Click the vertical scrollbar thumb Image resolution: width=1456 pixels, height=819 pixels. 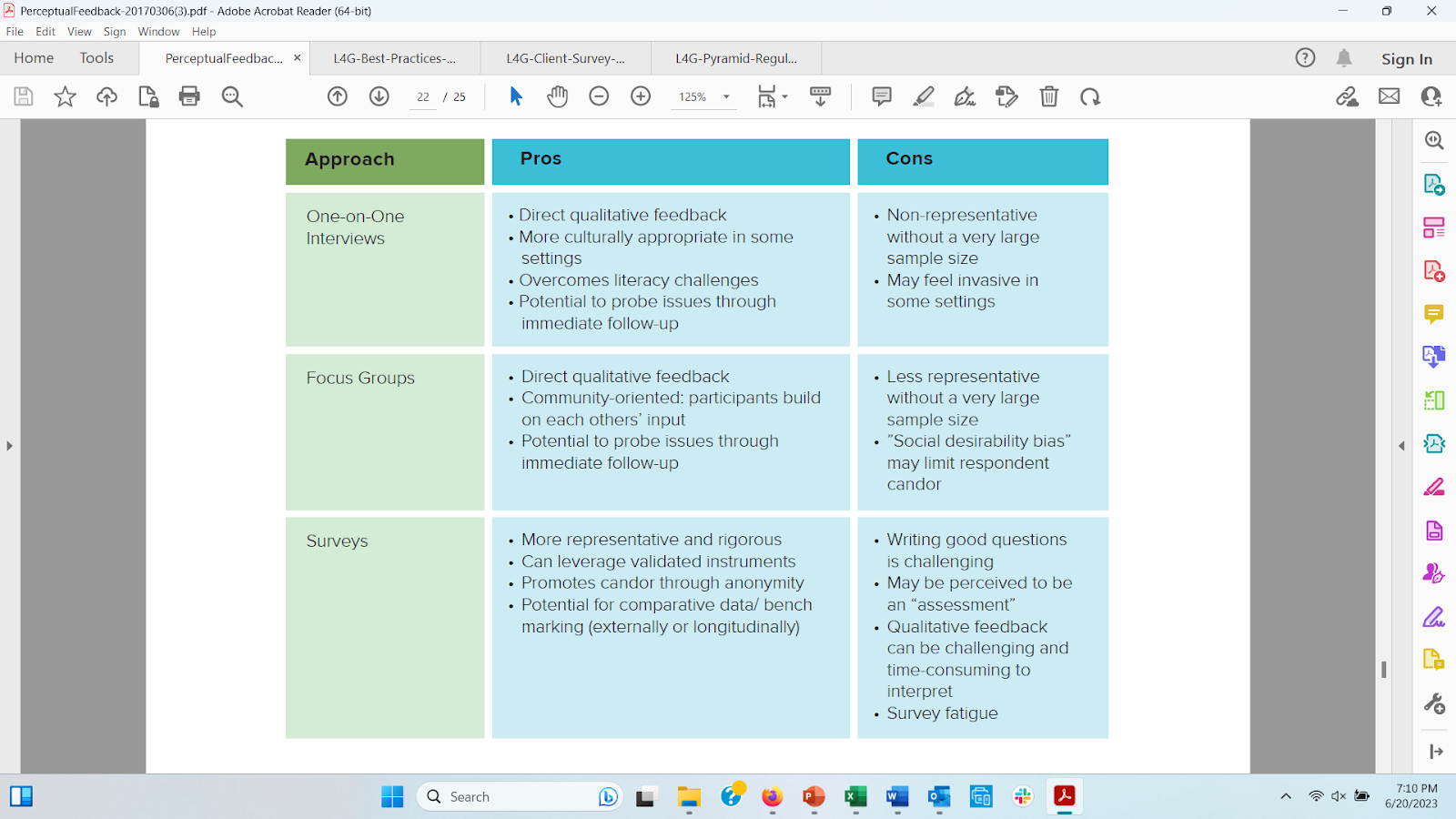(1383, 670)
